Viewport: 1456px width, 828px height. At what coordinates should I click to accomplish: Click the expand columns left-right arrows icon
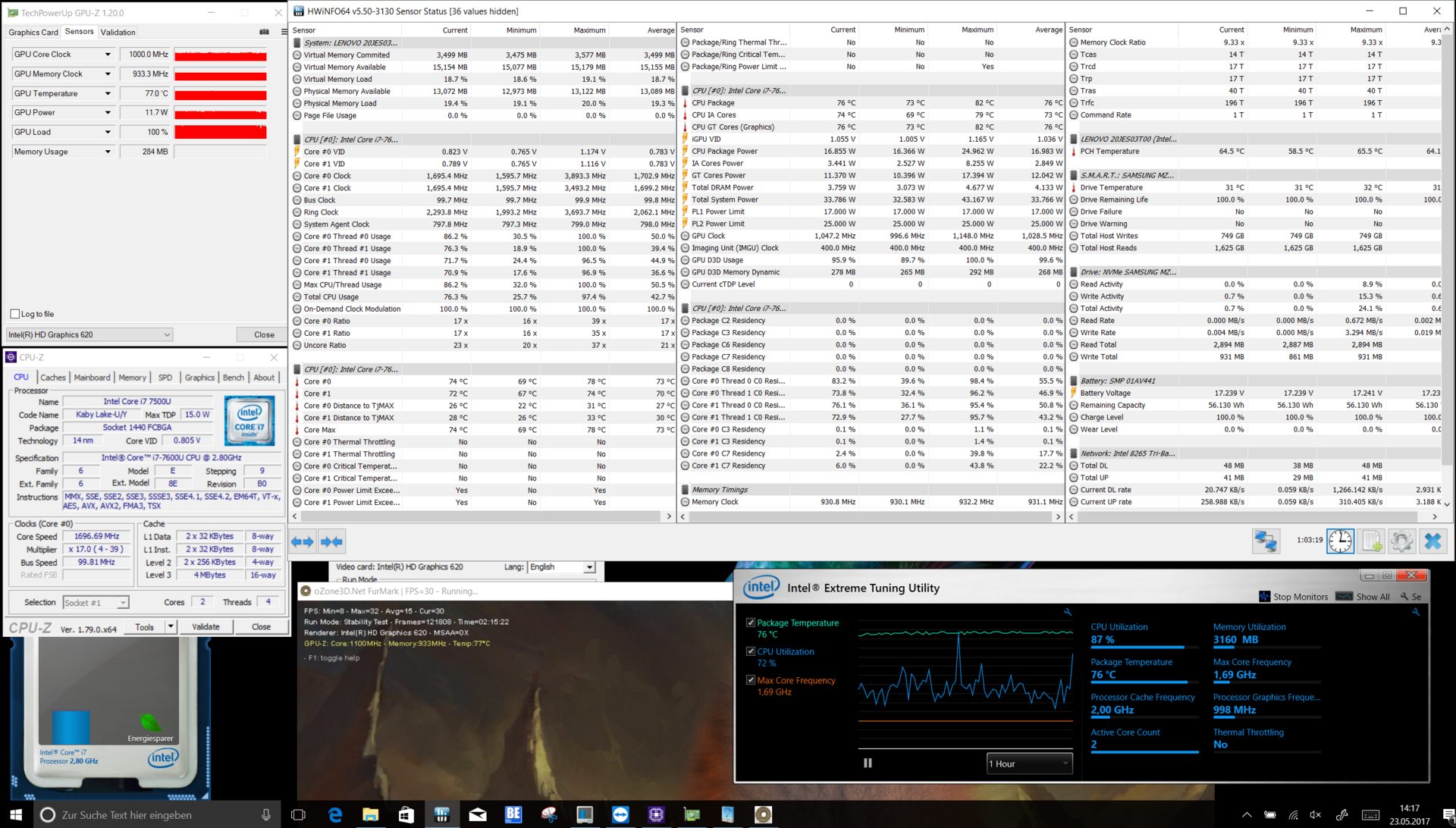[303, 541]
